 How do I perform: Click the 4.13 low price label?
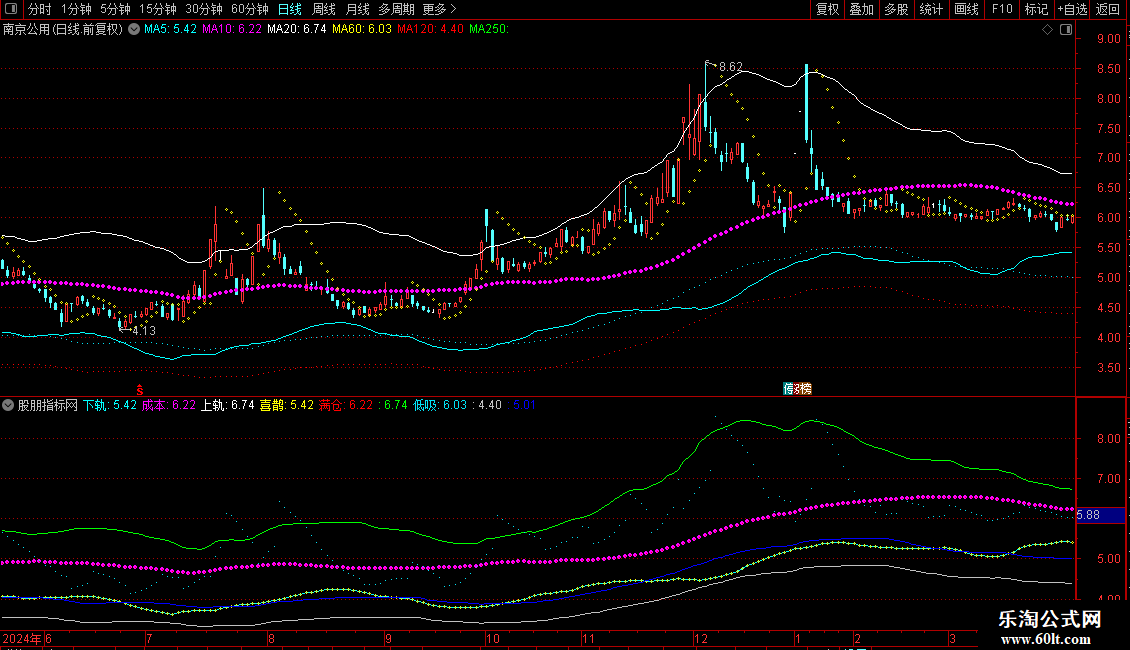pos(144,331)
